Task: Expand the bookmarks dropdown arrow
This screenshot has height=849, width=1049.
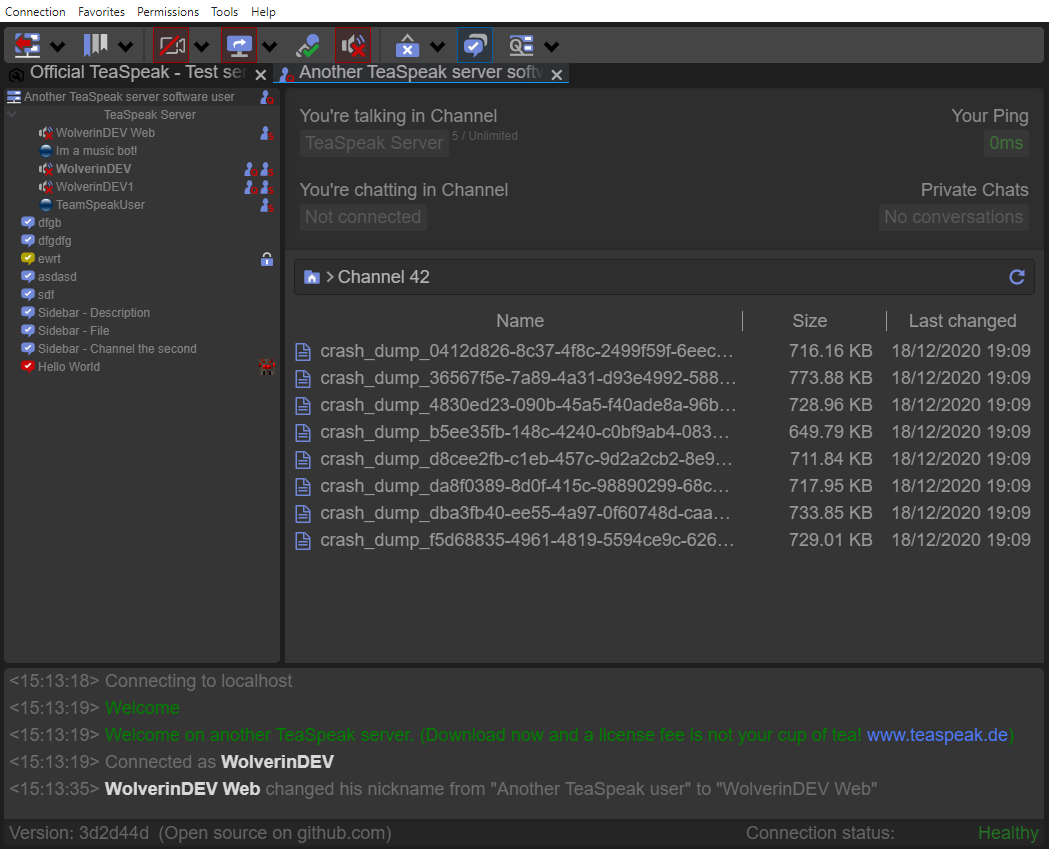Action: 126,46
